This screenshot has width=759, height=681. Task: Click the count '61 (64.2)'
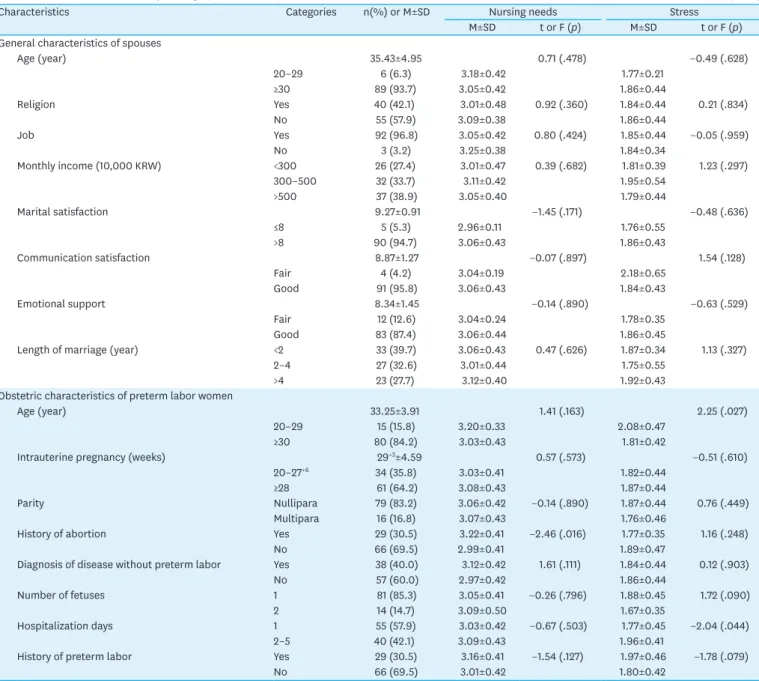pos(396,488)
